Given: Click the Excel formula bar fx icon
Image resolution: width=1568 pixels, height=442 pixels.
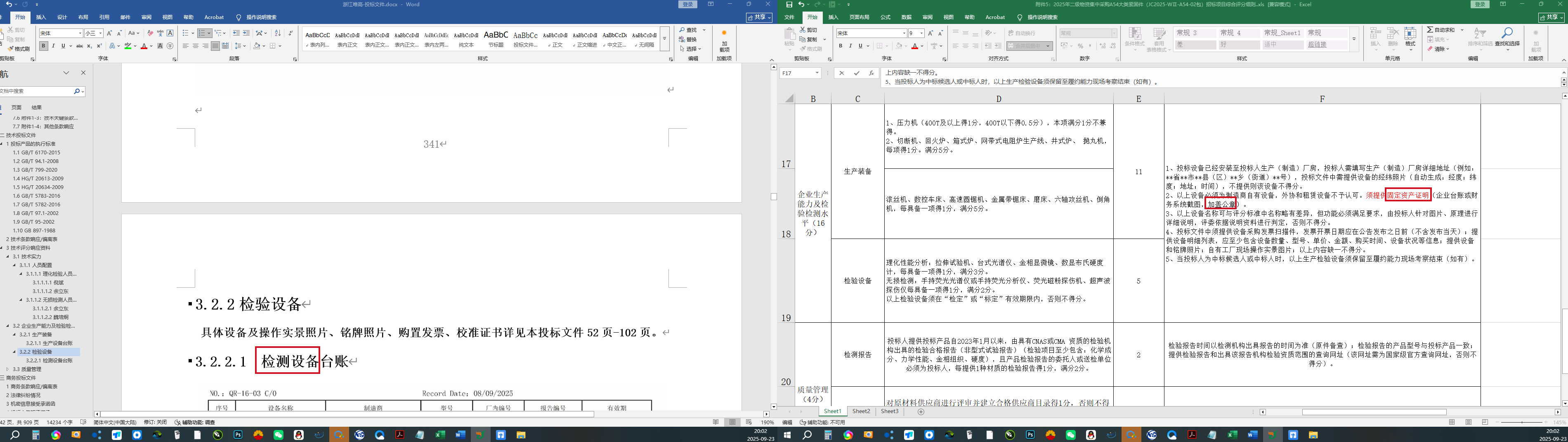Looking at the screenshot, I should [871, 73].
